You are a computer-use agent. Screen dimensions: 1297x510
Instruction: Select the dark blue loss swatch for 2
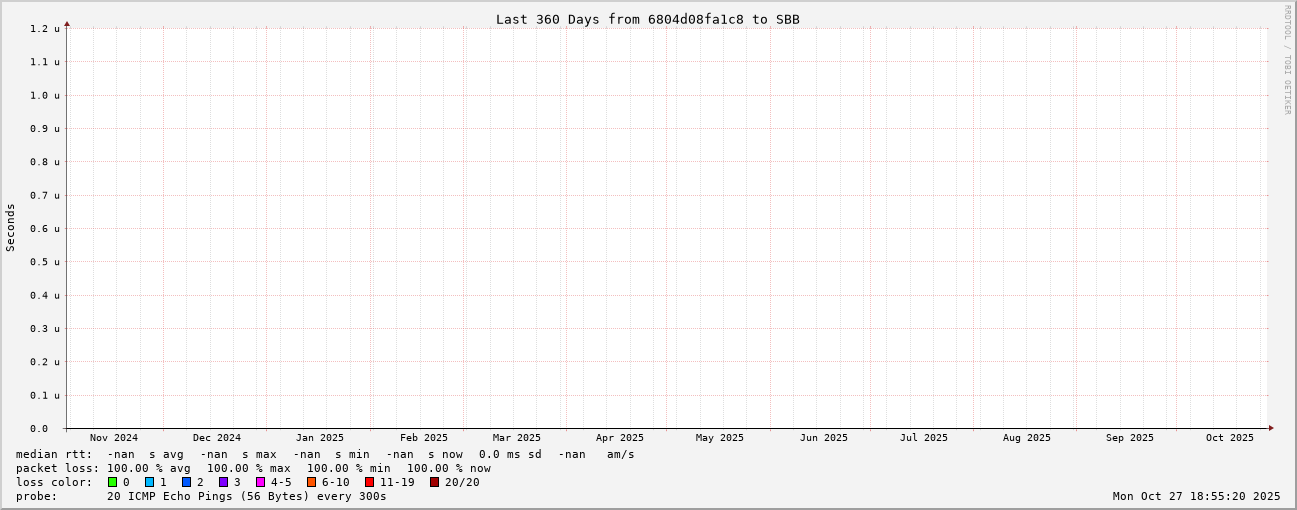[x=187, y=482]
